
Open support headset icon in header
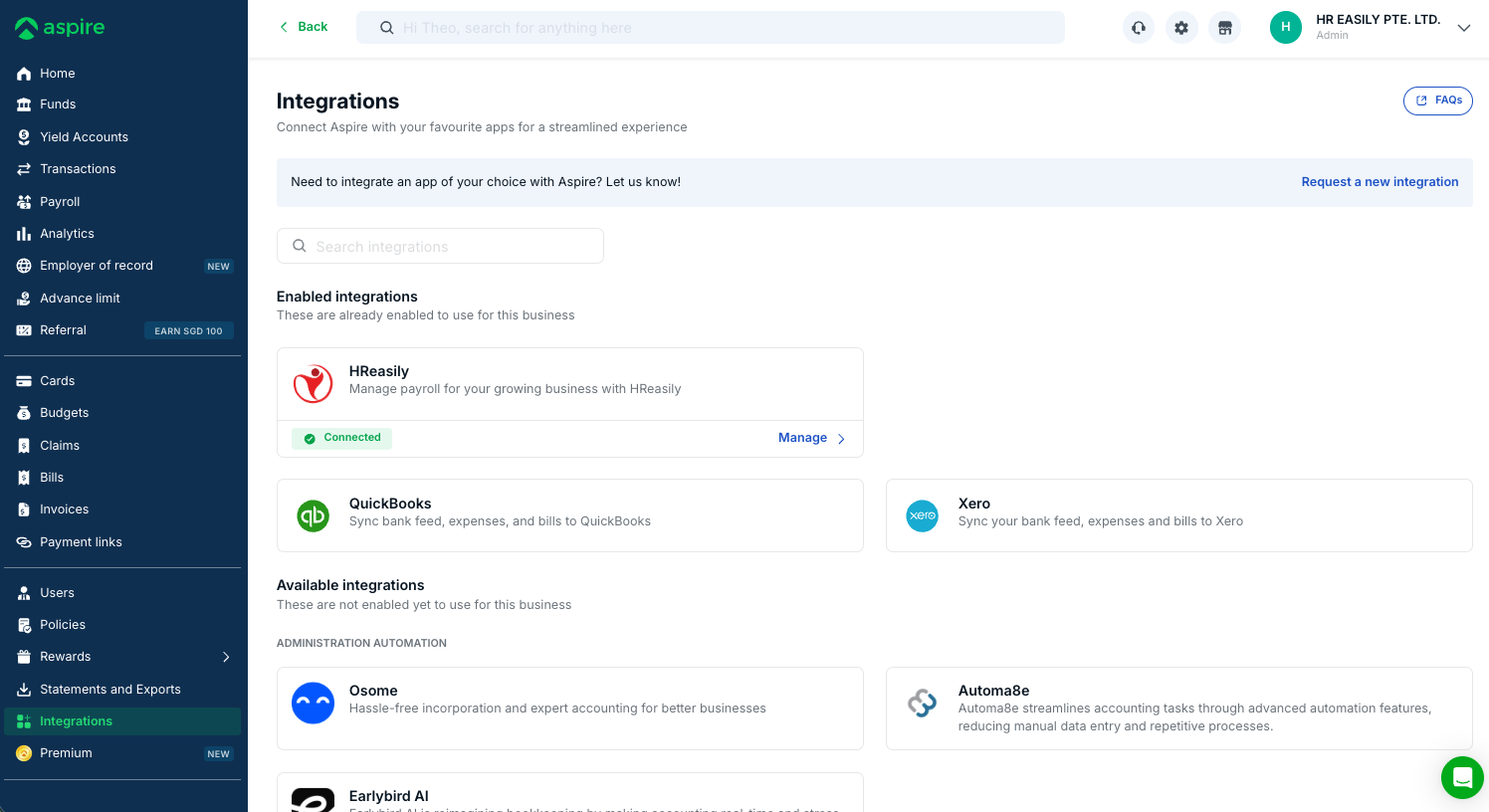(1139, 28)
